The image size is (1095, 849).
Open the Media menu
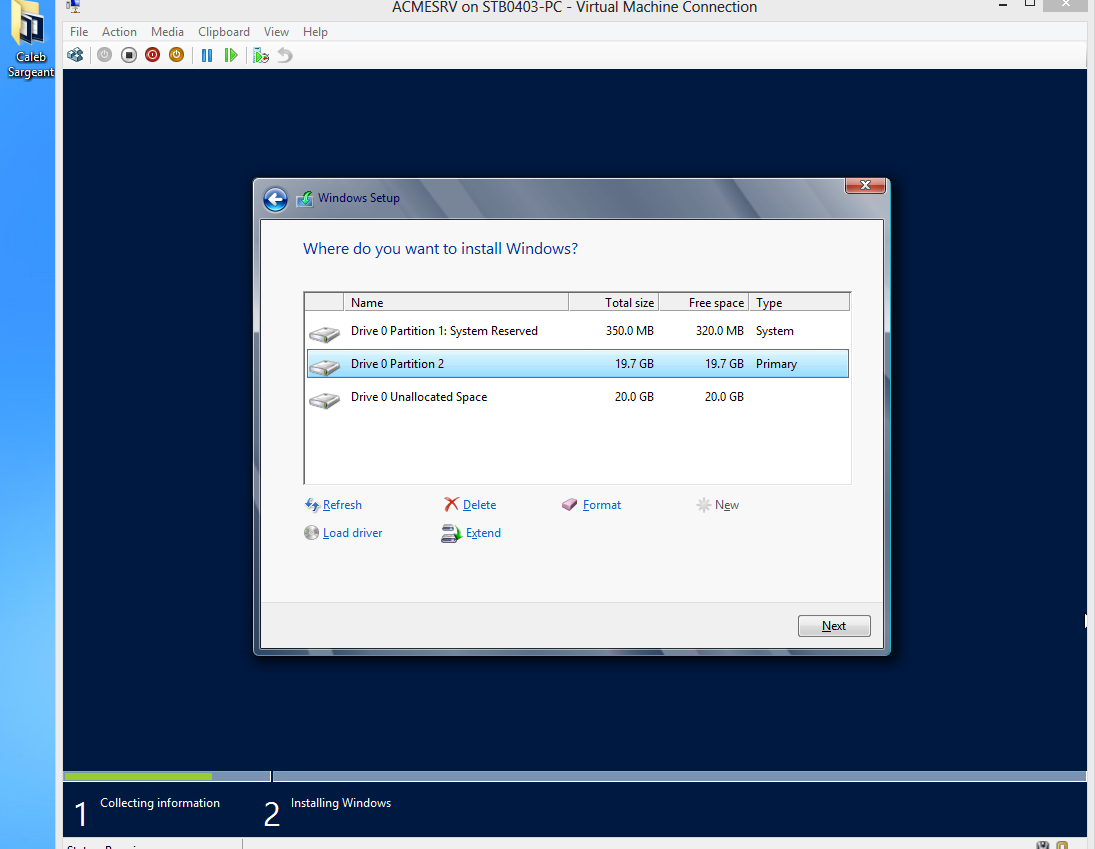168,32
